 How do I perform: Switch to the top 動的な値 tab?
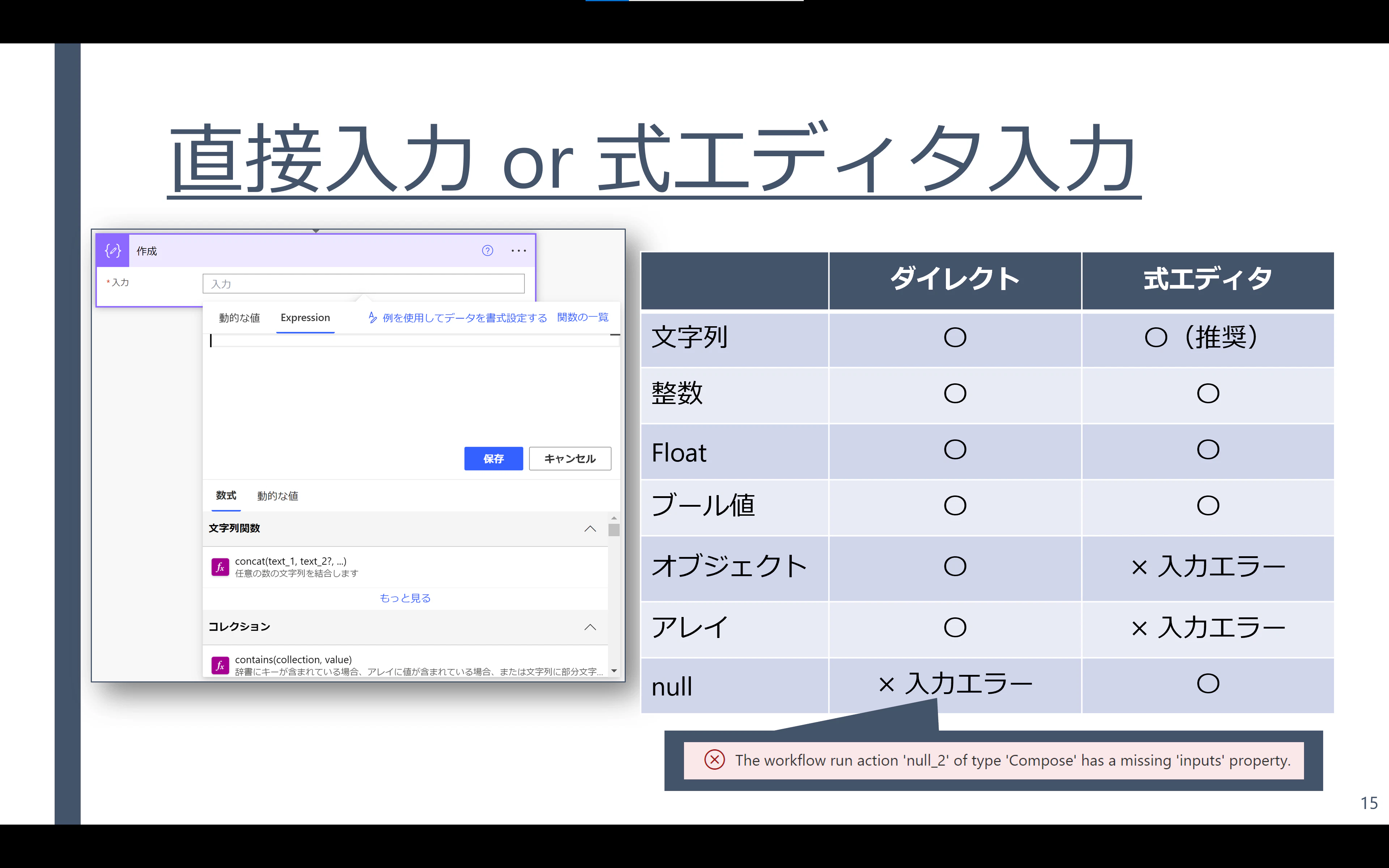pos(239,318)
